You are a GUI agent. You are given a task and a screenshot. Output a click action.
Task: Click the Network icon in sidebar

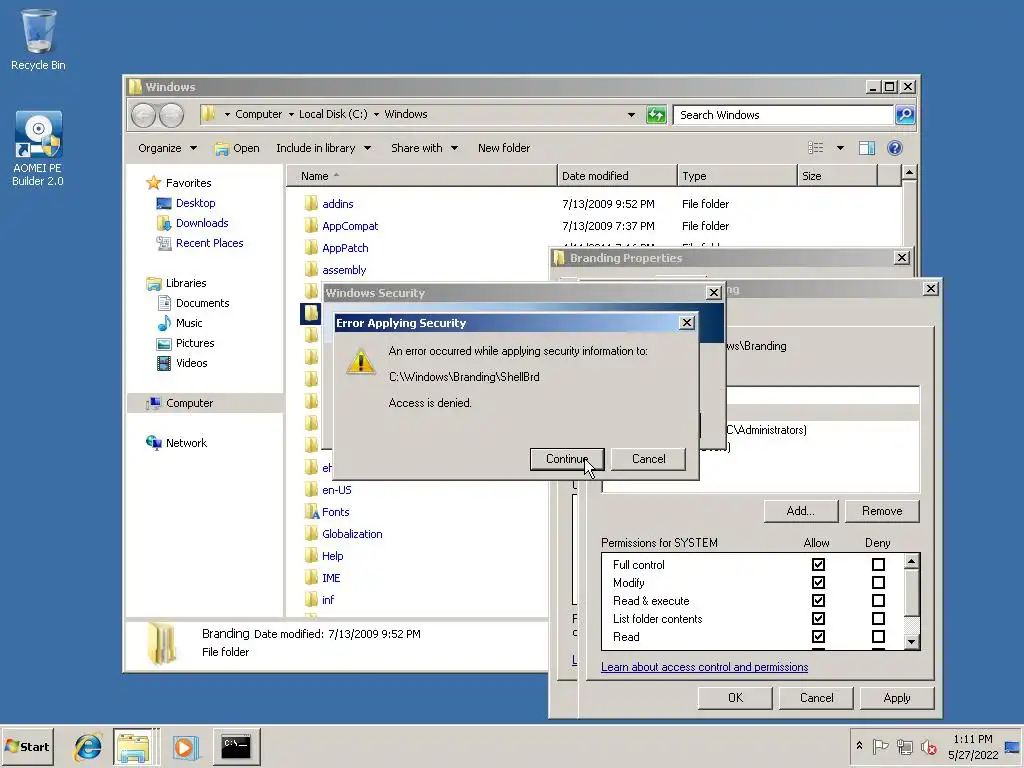[153, 443]
